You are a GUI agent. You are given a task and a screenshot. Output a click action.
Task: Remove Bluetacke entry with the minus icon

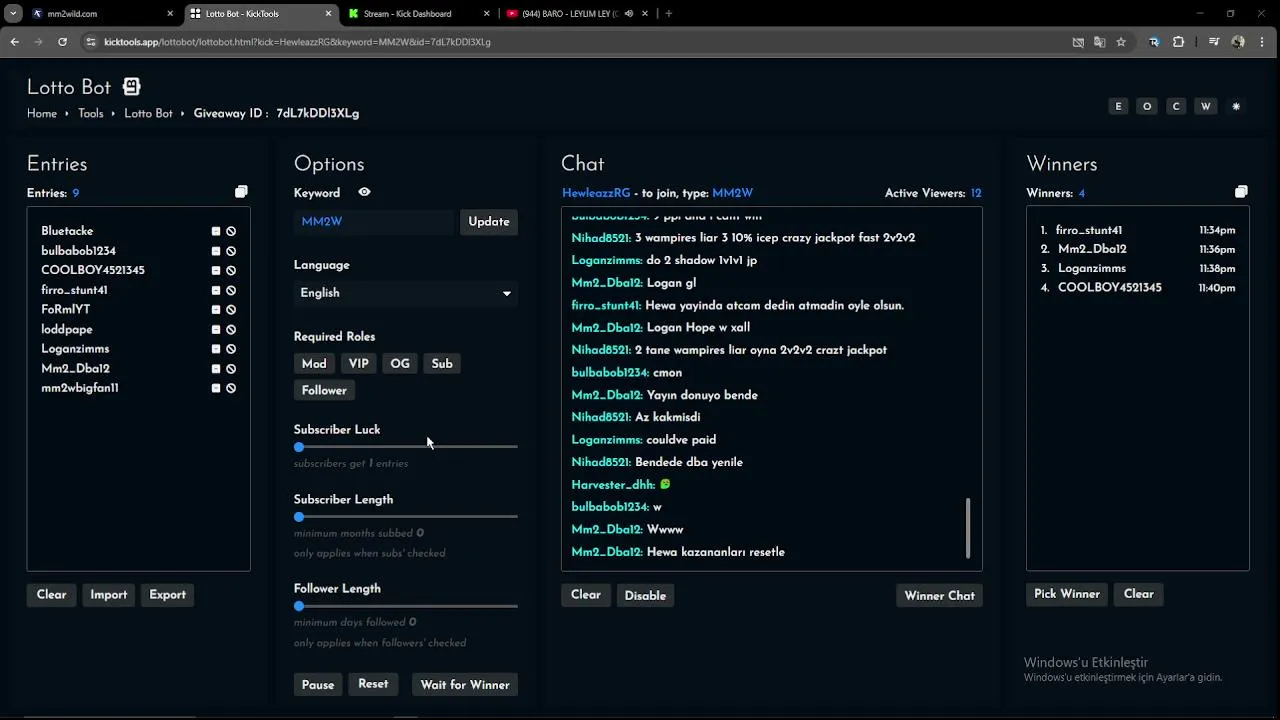point(216,231)
